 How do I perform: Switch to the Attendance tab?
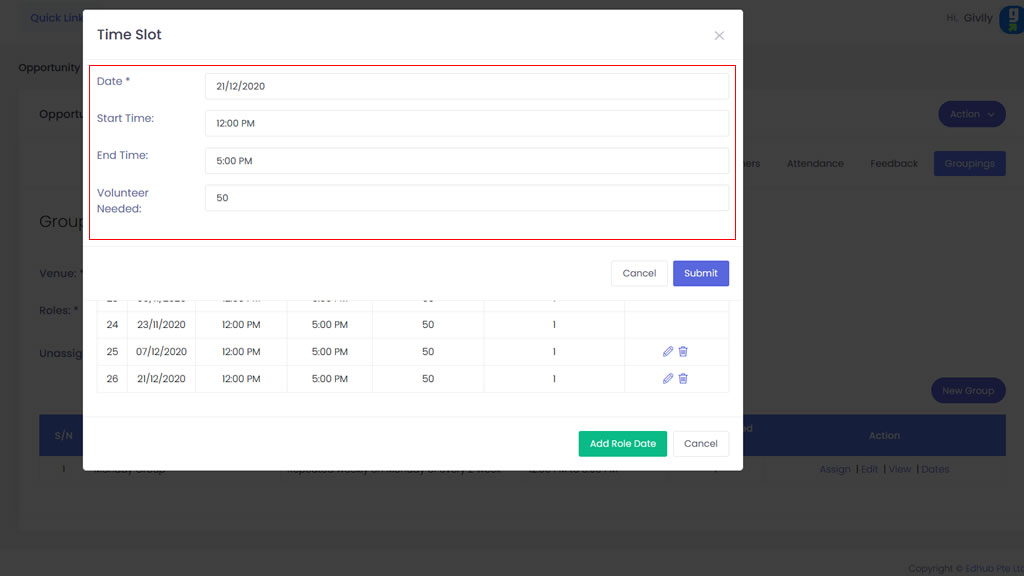pos(814,164)
